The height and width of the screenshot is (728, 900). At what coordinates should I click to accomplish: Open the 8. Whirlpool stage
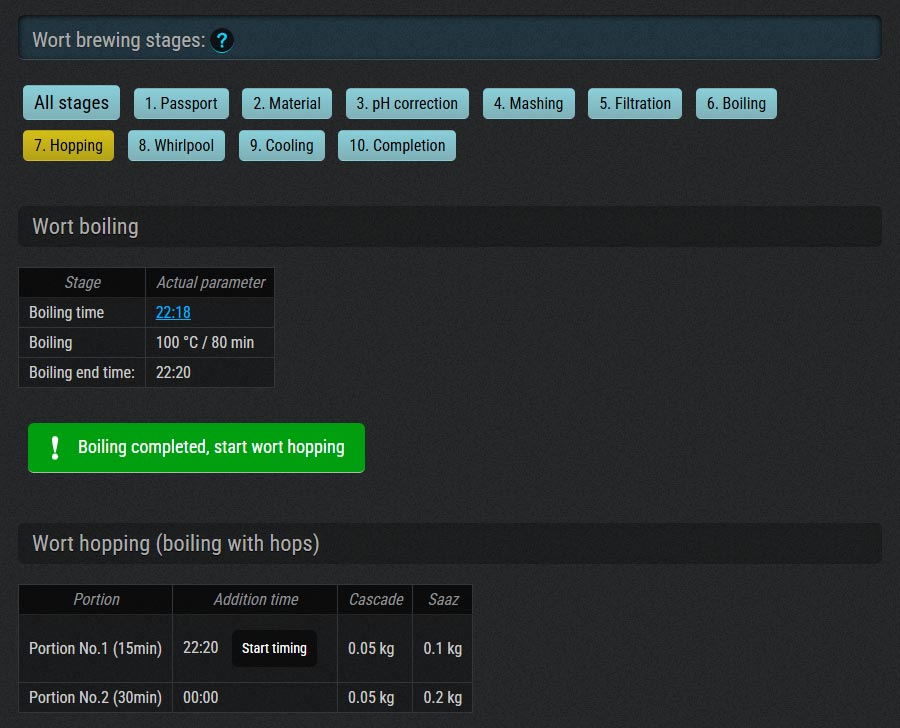[176, 145]
